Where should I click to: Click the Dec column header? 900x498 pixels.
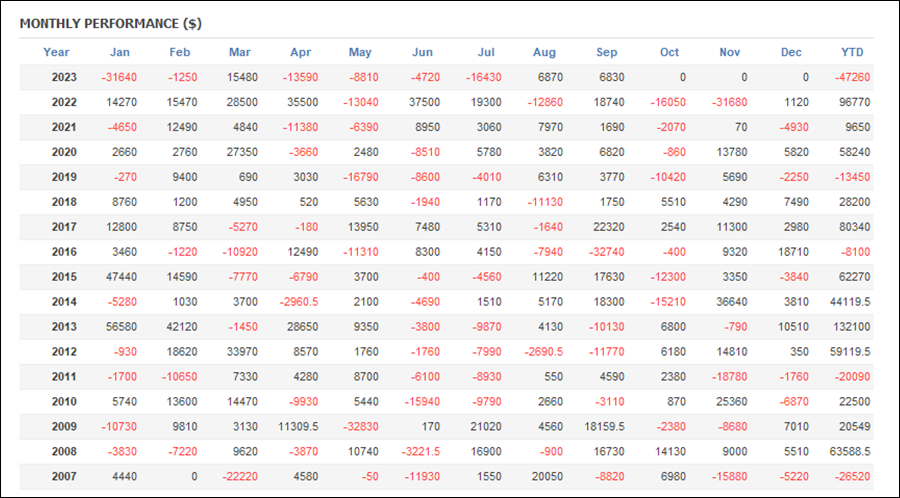[791, 52]
